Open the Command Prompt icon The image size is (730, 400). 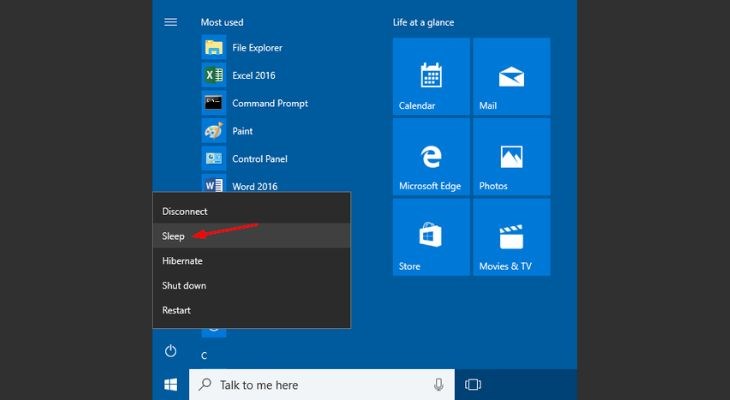click(x=214, y=103)
